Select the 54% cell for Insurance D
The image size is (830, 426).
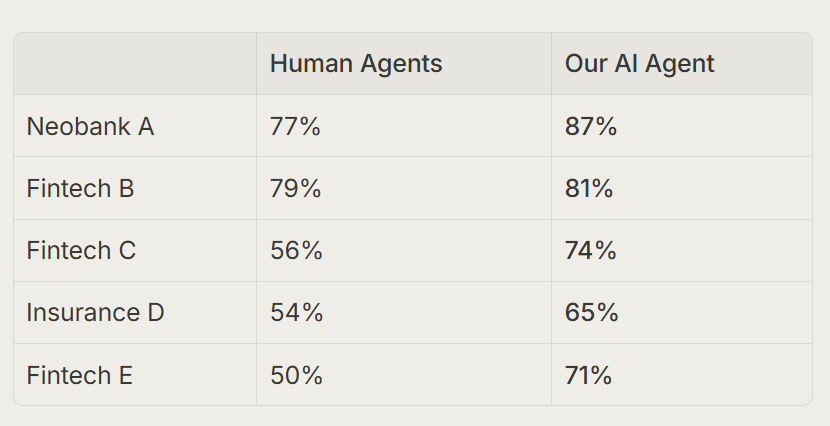click(x=404, y=312)
